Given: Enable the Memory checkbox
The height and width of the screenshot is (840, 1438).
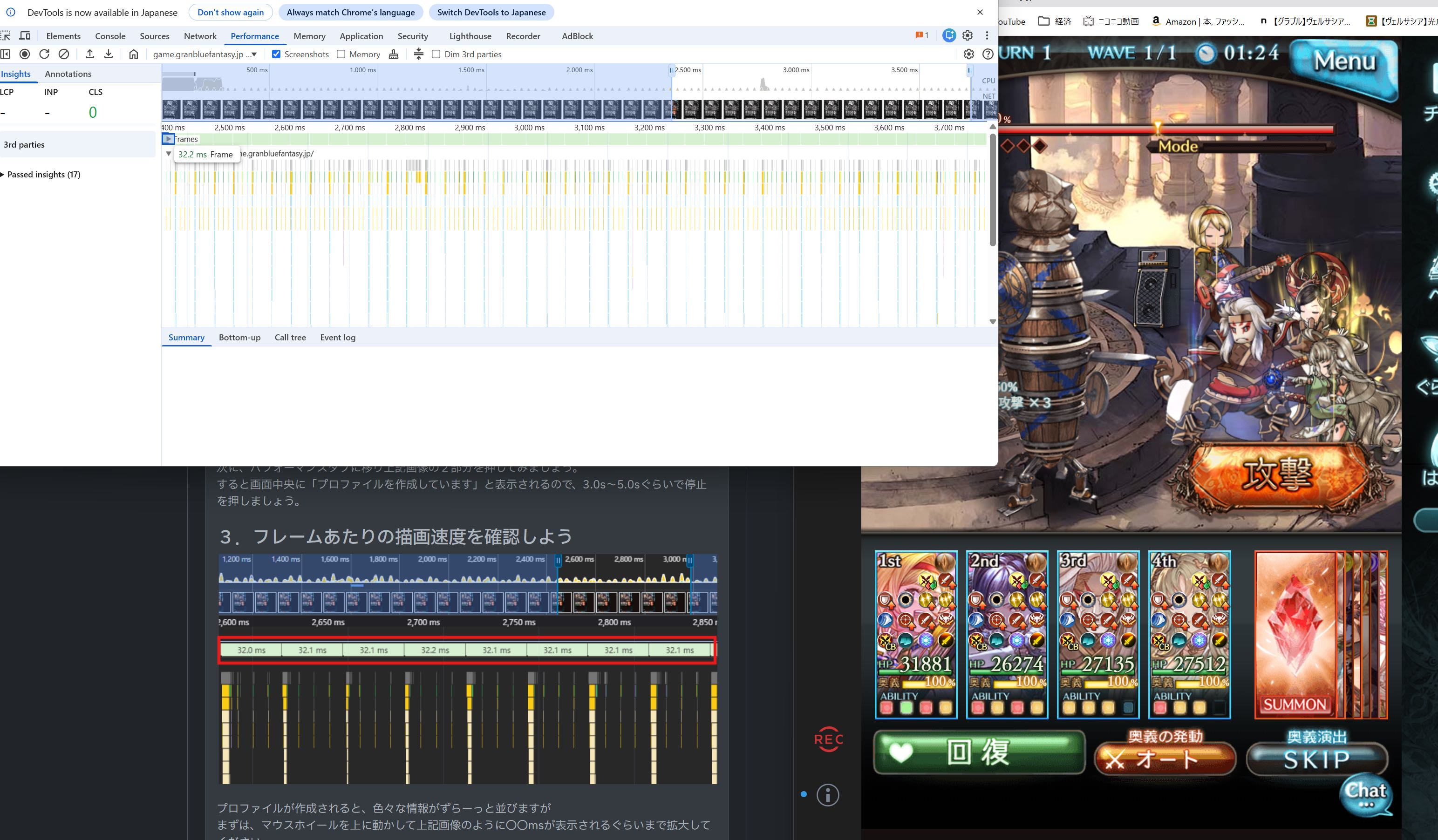Looking at the screenshot, I should [341, 54].
